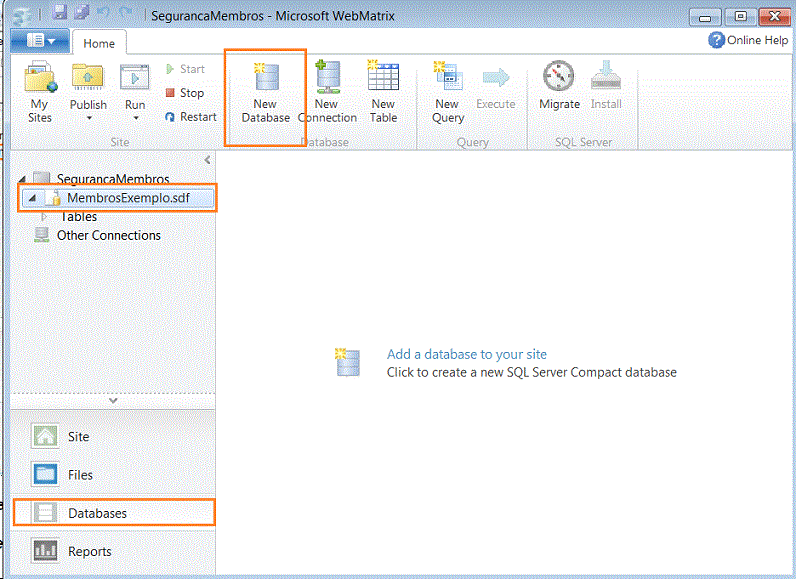
Task: Select the Tables tree item
Action: [78, 217]
